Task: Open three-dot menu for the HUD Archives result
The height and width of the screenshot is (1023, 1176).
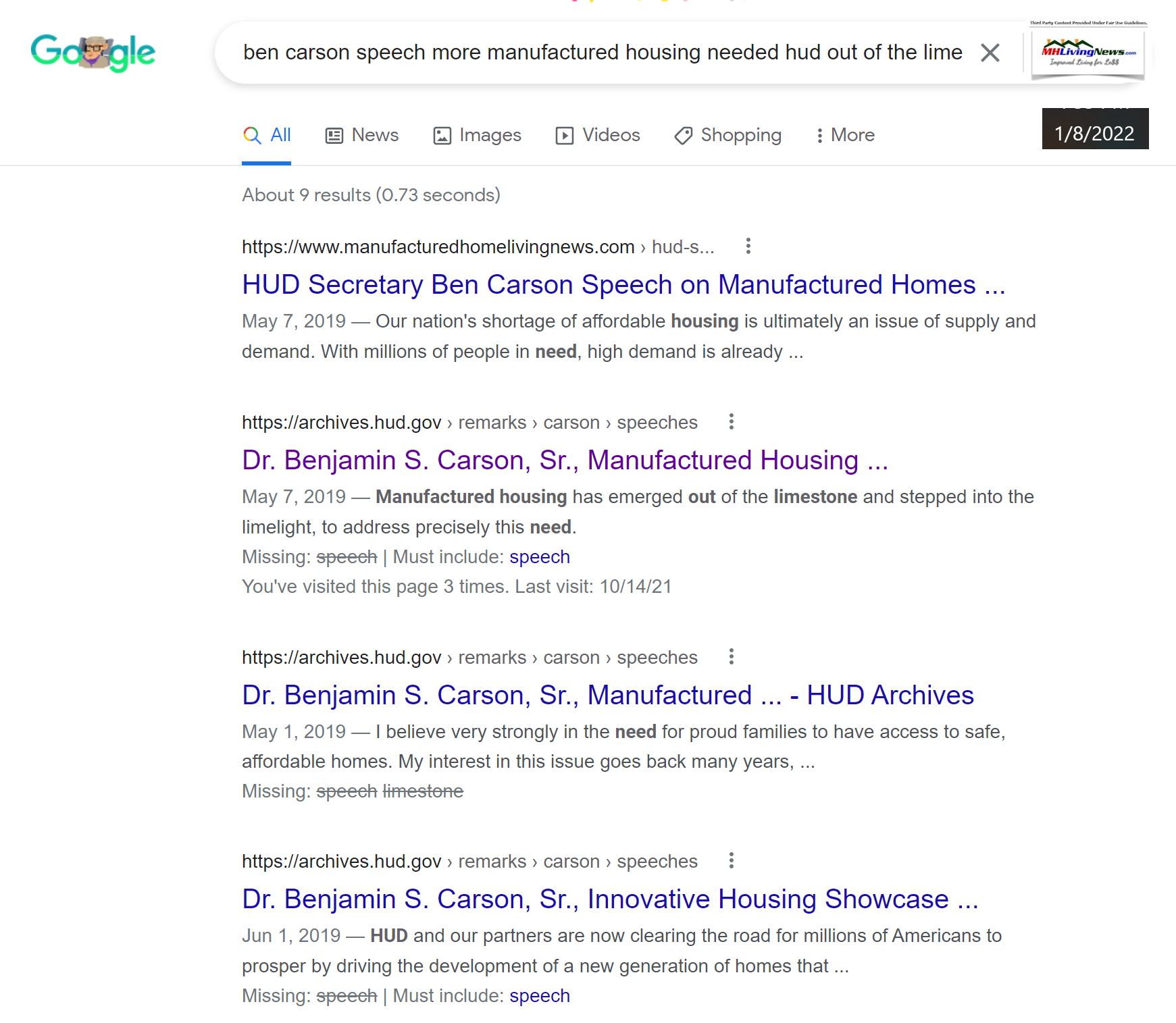Action: click(x=731, y=657)
